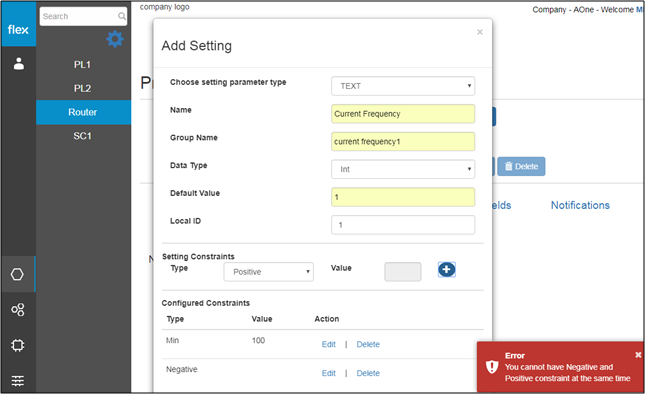The height and width of the screenshot is (394, 645).
Task: Click the blue Delete button
Action: point(521,167)
